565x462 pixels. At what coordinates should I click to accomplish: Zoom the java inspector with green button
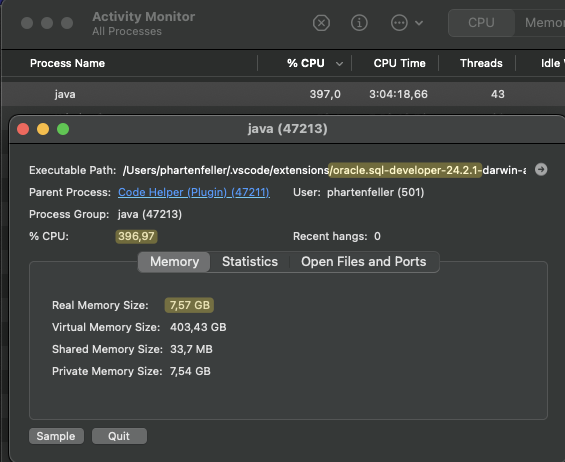[x=63, y=129]
